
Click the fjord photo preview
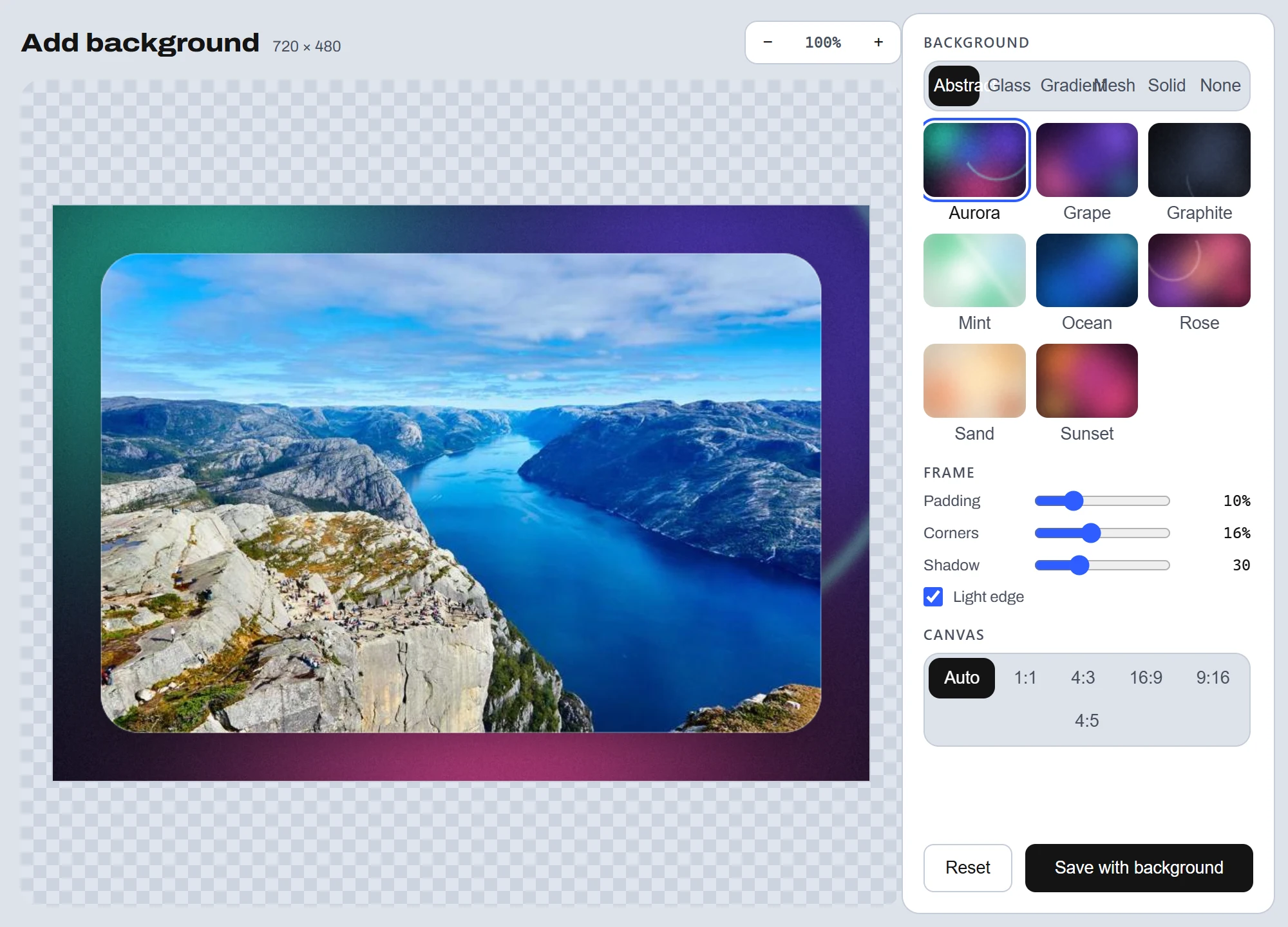pyautogui.click(x=461, y=492)
